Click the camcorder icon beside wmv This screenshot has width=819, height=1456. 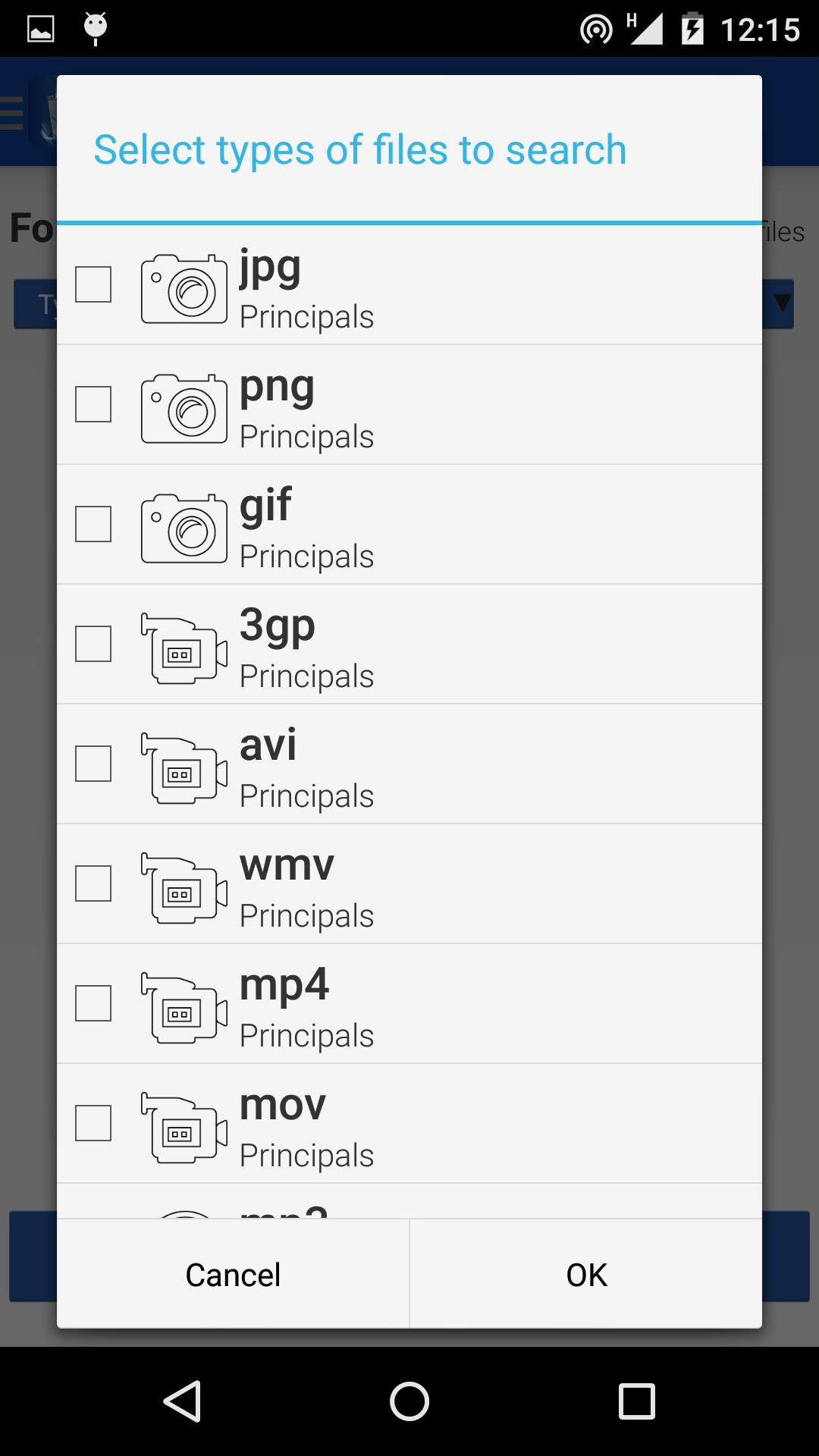click(x=184, y=888)
